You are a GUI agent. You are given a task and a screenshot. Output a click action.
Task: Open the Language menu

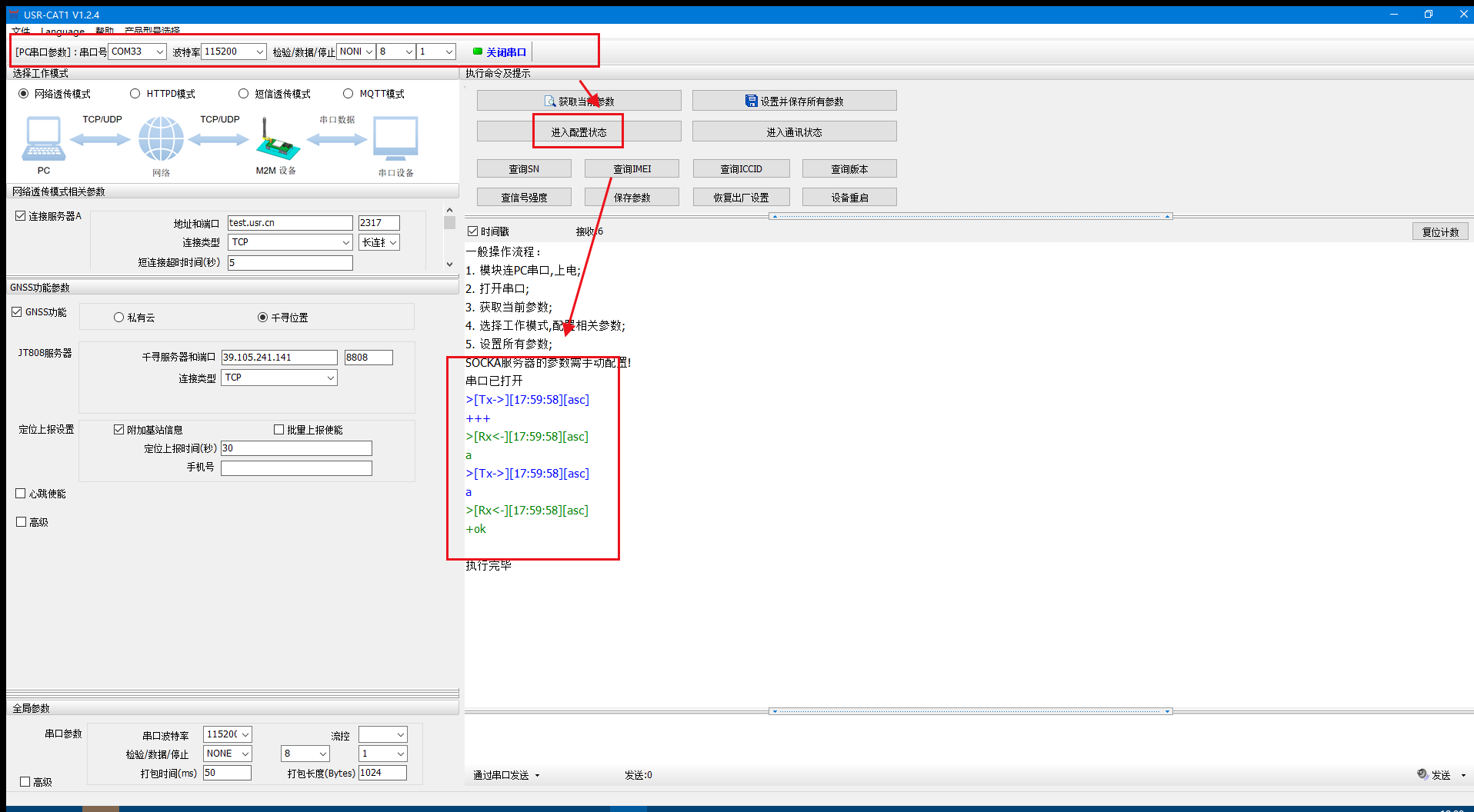tap(62, 32)
